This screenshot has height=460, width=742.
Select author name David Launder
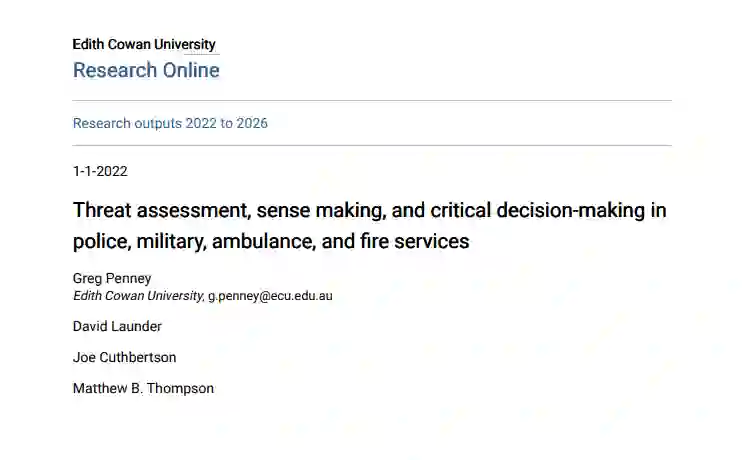[117, 326]
